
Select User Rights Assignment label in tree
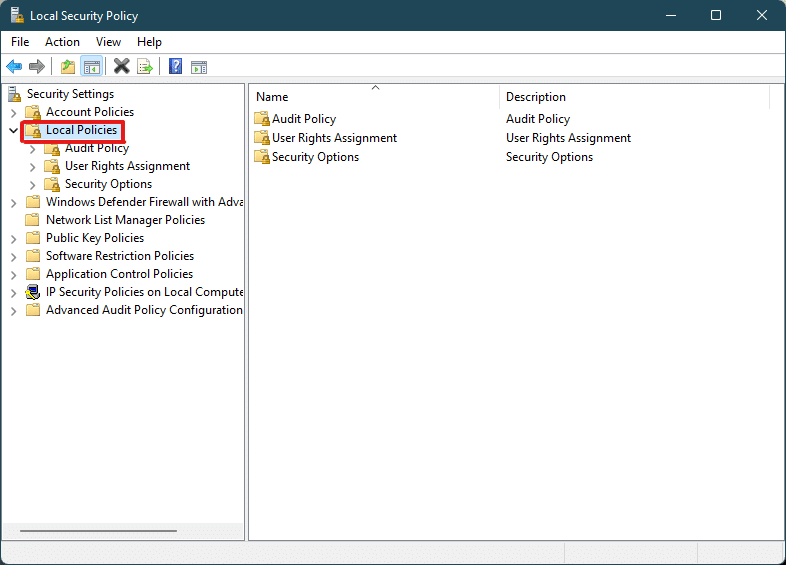click(127, 166)
